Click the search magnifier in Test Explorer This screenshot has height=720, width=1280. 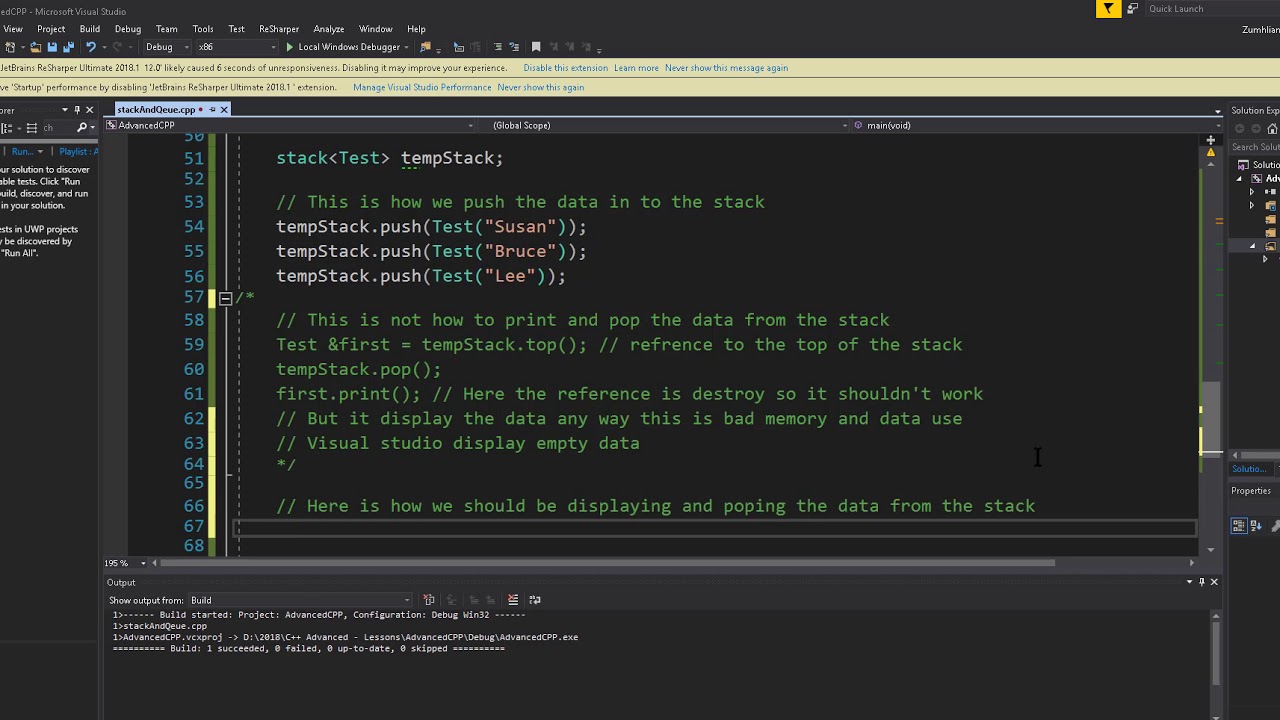[x=82, y=128]
